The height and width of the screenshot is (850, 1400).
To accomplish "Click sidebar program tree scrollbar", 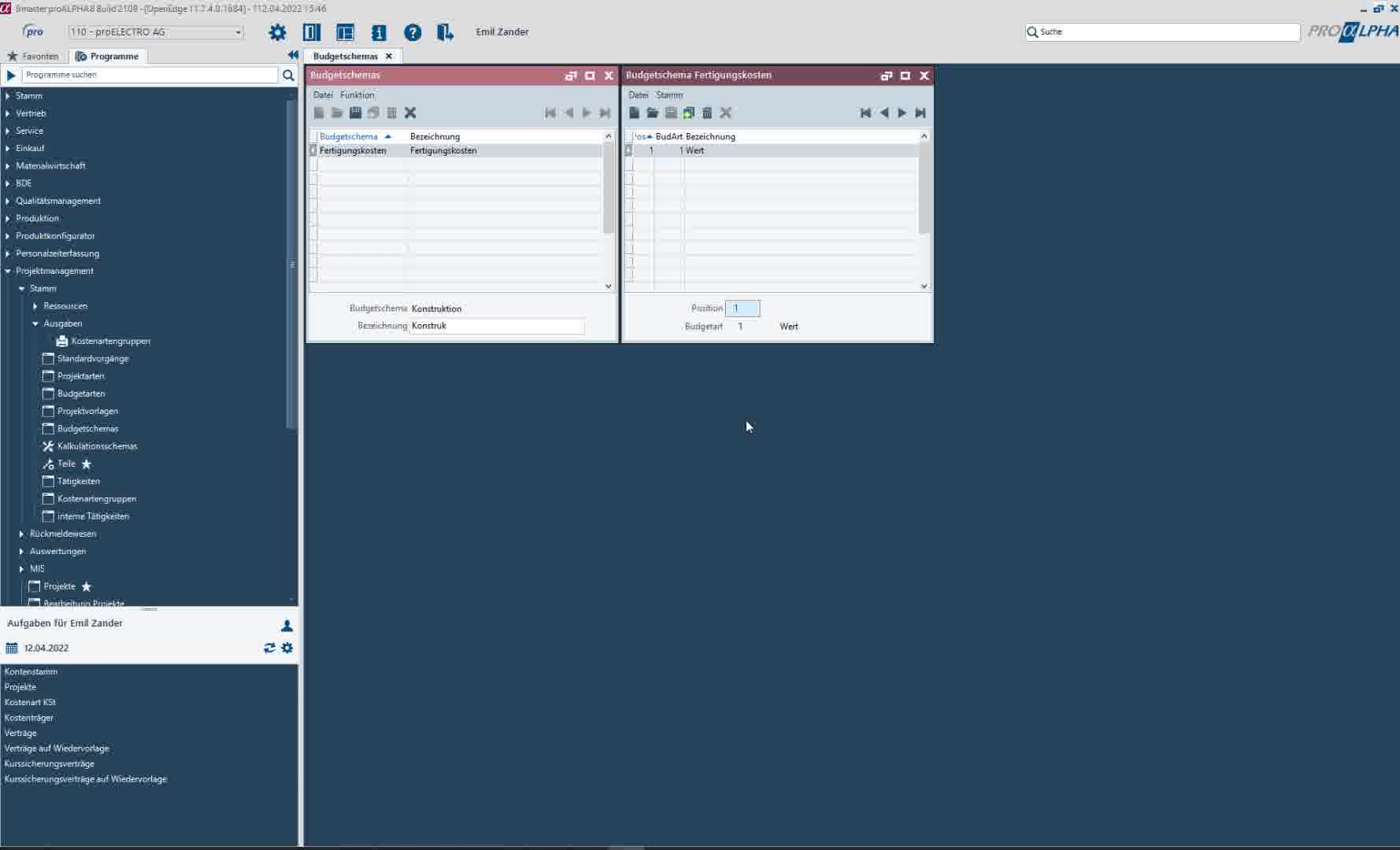I will pyautogui.click(x=291, y=264).
